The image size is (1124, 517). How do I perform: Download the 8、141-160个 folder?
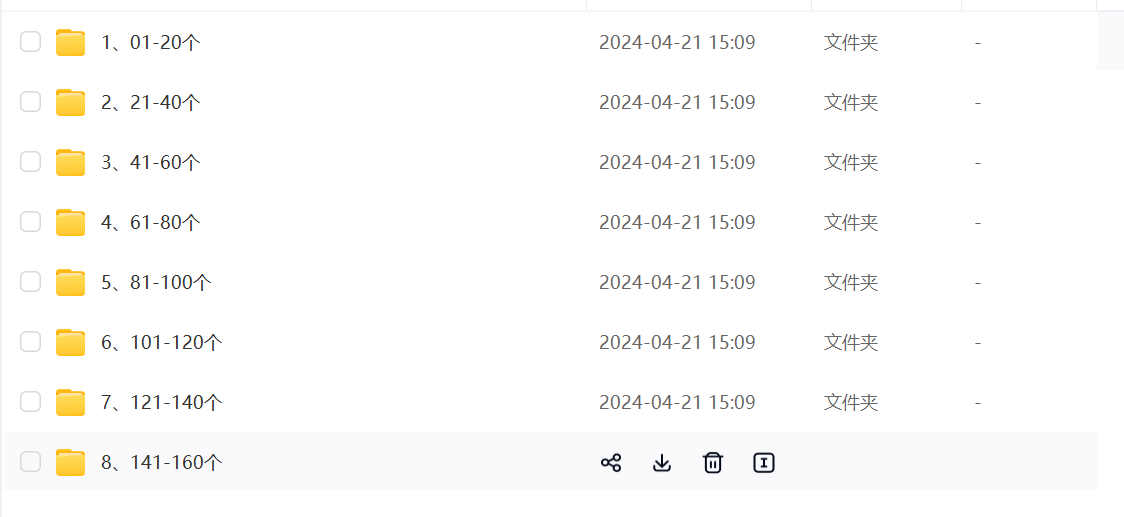[x=662, y=462]
